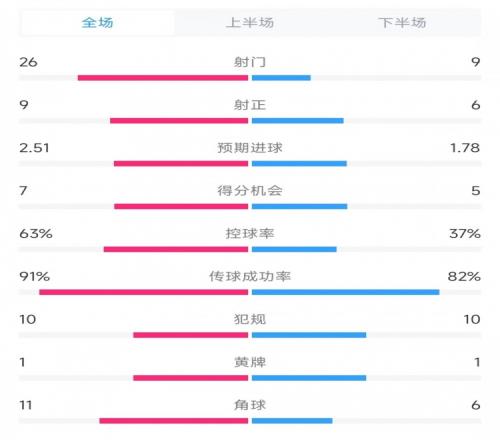
Task: Click the 犯规 stat label
Action: coord(250,319)
